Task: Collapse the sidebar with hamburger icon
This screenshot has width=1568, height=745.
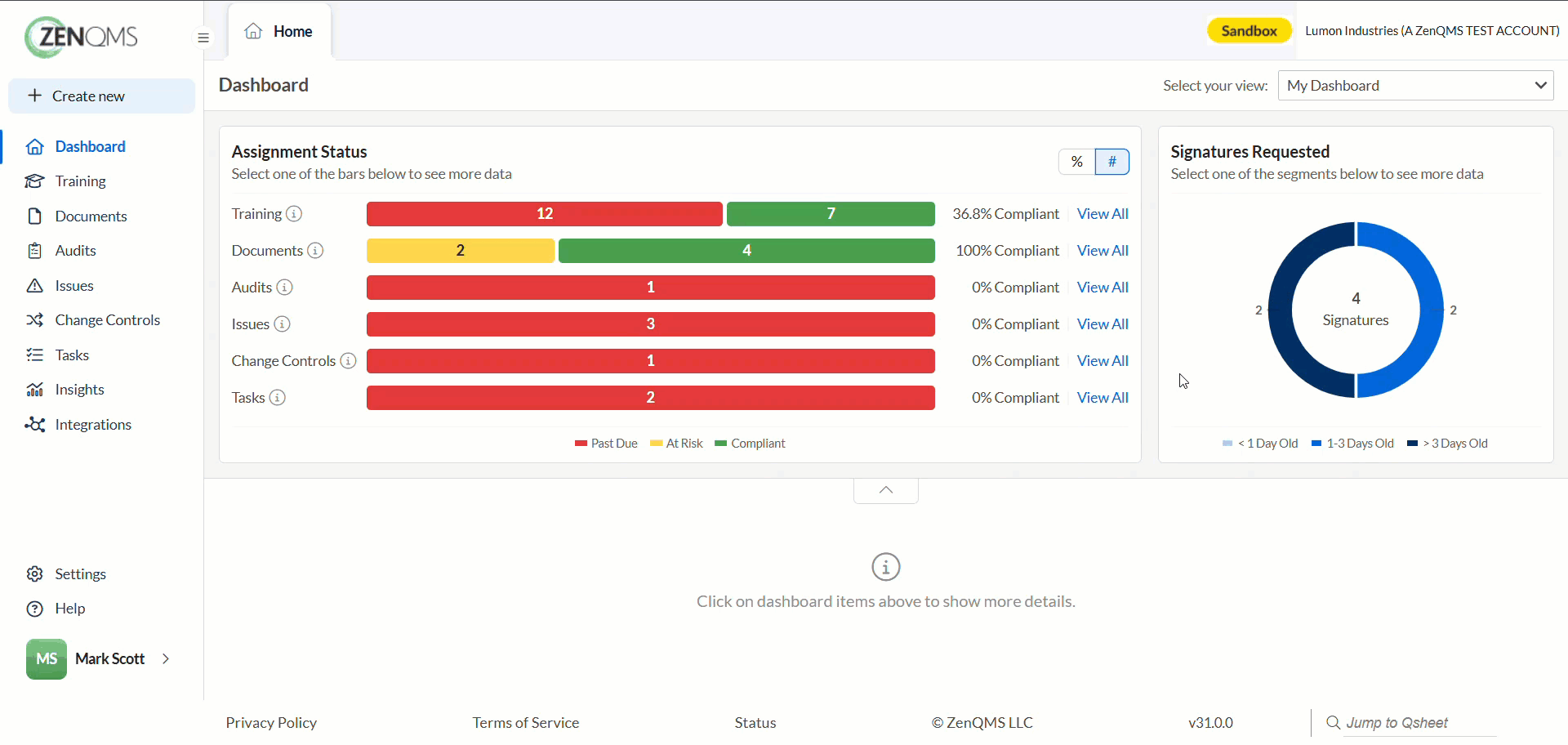Action: click(203, 38)
